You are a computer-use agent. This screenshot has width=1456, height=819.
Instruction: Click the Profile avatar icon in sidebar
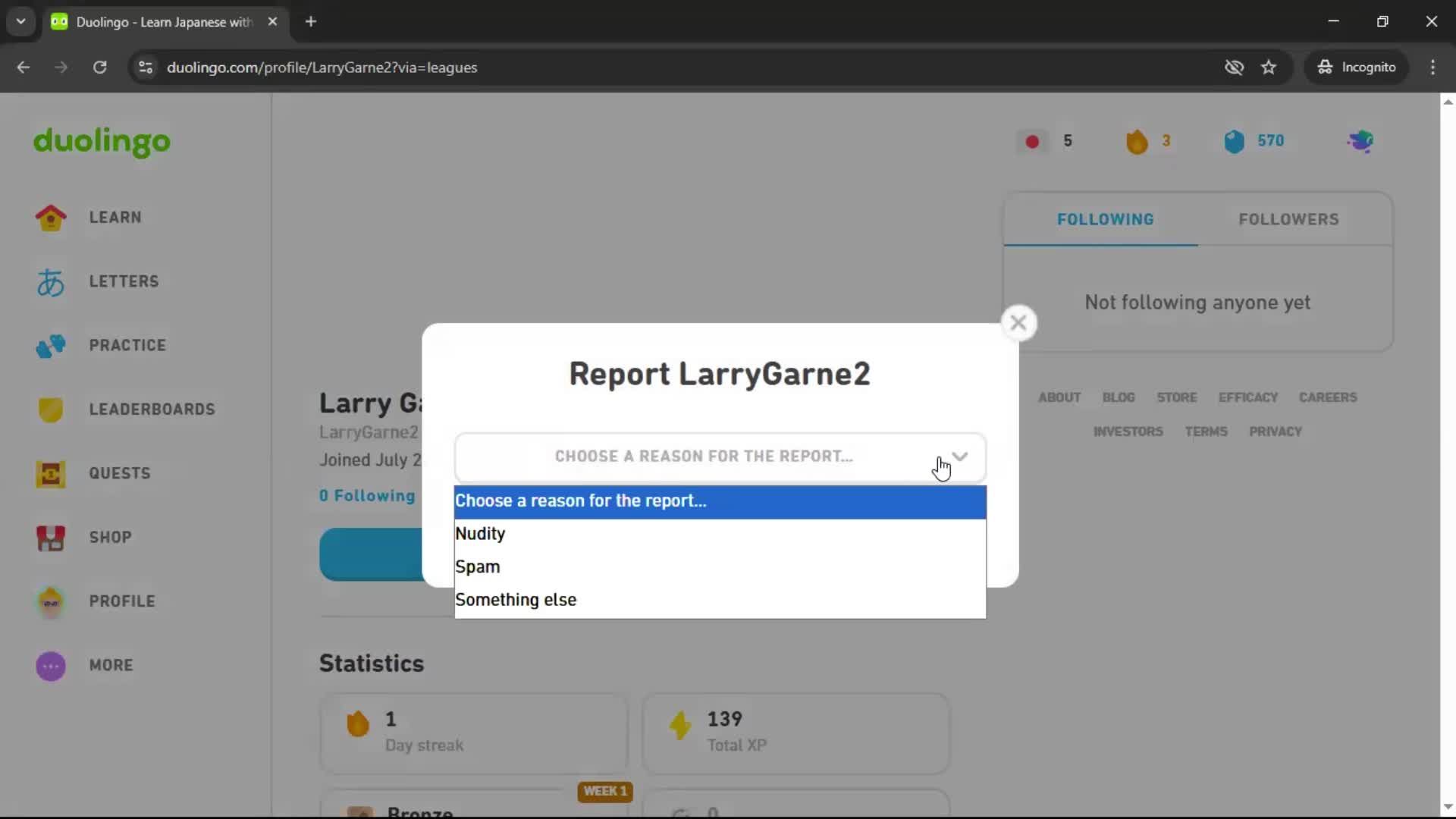(x=49, y=601)
